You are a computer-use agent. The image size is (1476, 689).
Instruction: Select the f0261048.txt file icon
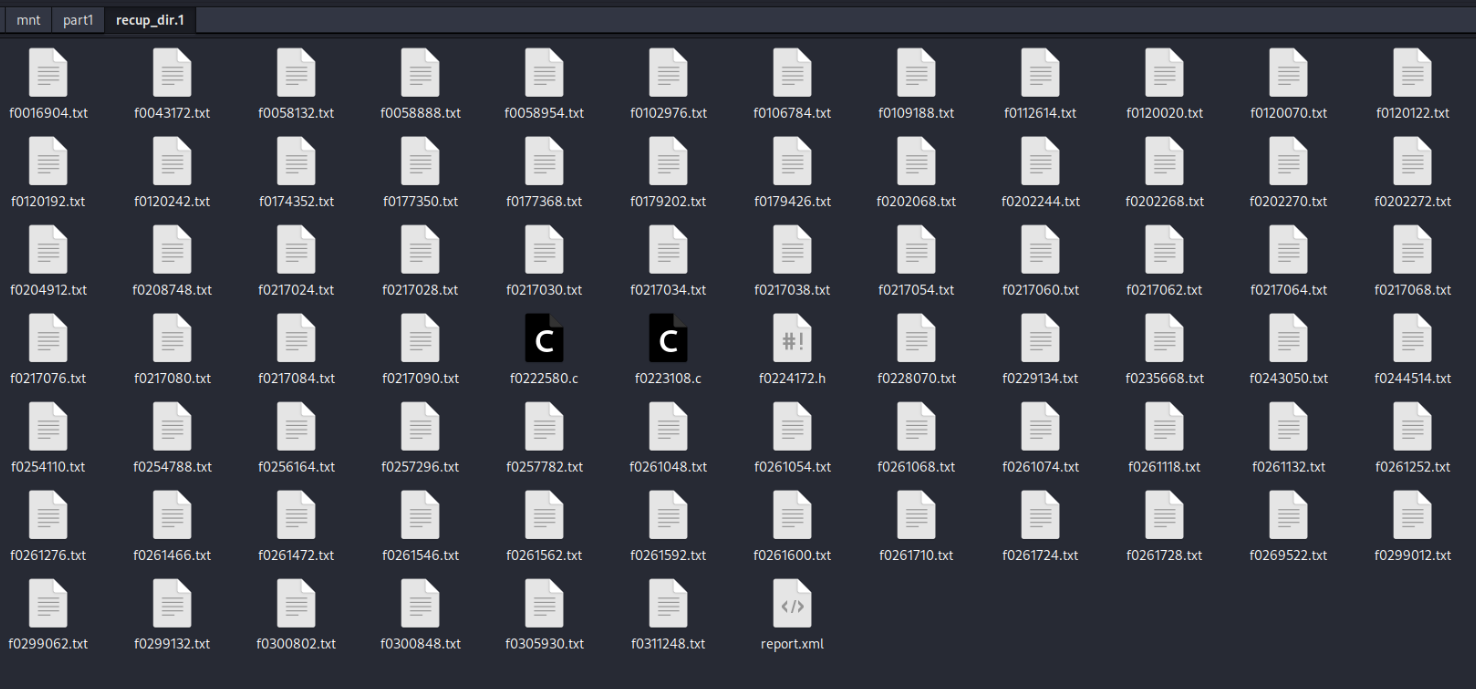pyautogui.click(x=668, y=427)
